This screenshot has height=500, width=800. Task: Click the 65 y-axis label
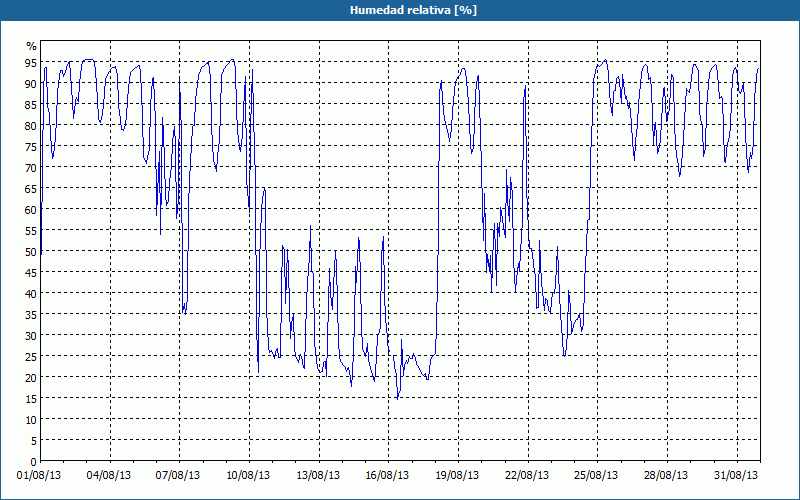[x=31, y=189]
